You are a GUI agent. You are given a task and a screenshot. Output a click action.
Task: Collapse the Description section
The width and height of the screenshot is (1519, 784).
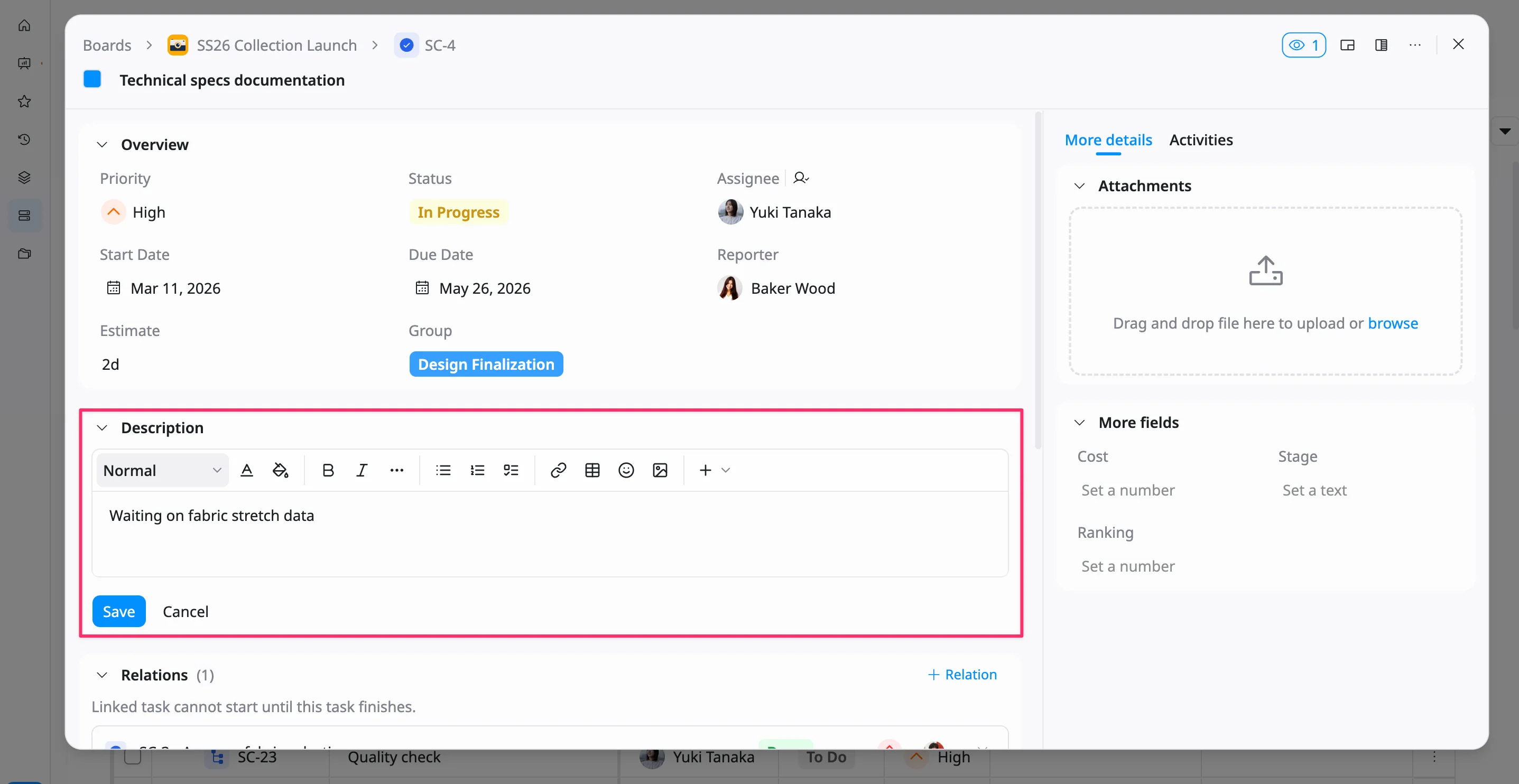pyautogui.click(x=102, y=427)
